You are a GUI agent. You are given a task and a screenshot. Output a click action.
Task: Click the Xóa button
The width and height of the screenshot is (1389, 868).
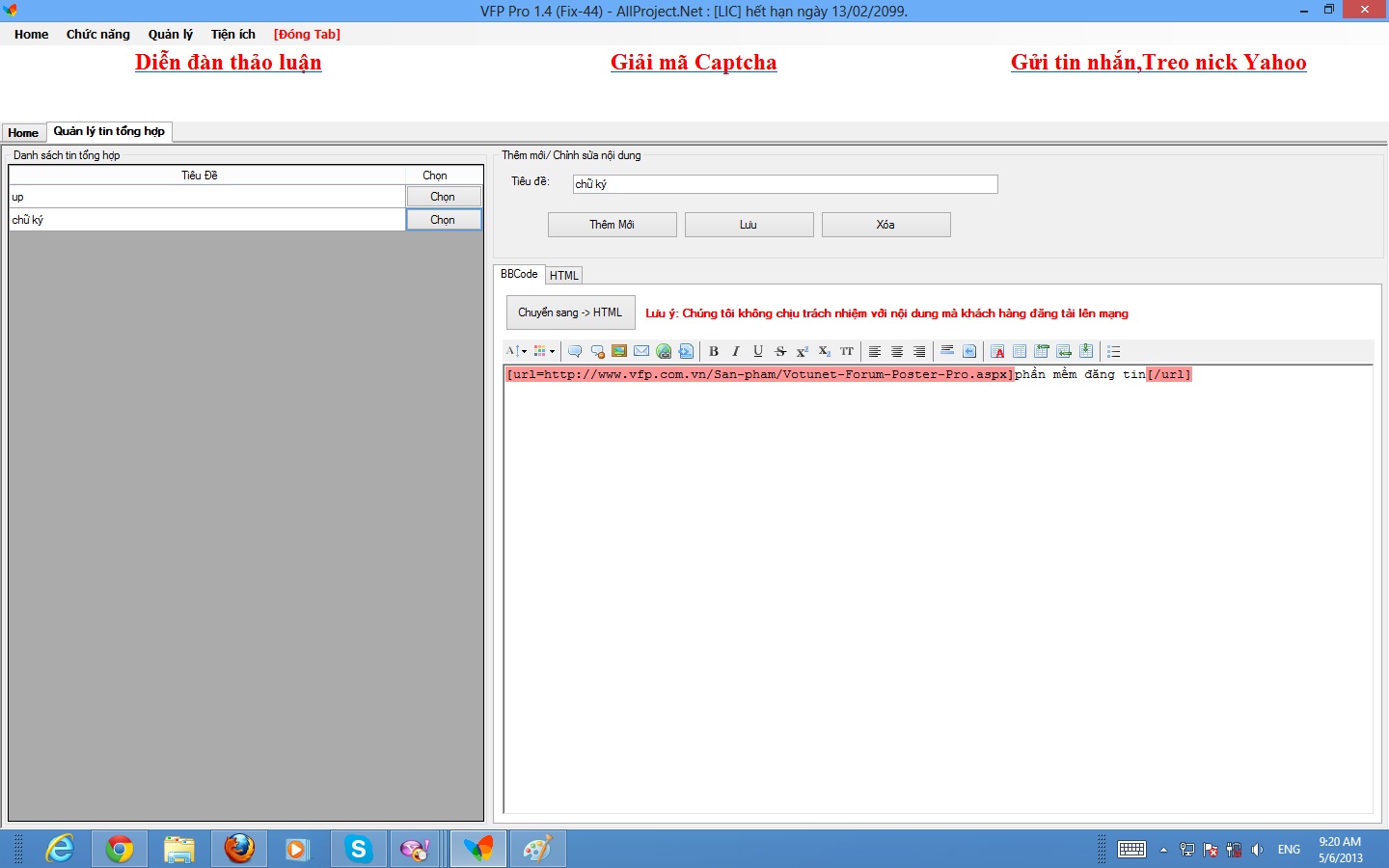pyautogui.click(x=886, y=225)
